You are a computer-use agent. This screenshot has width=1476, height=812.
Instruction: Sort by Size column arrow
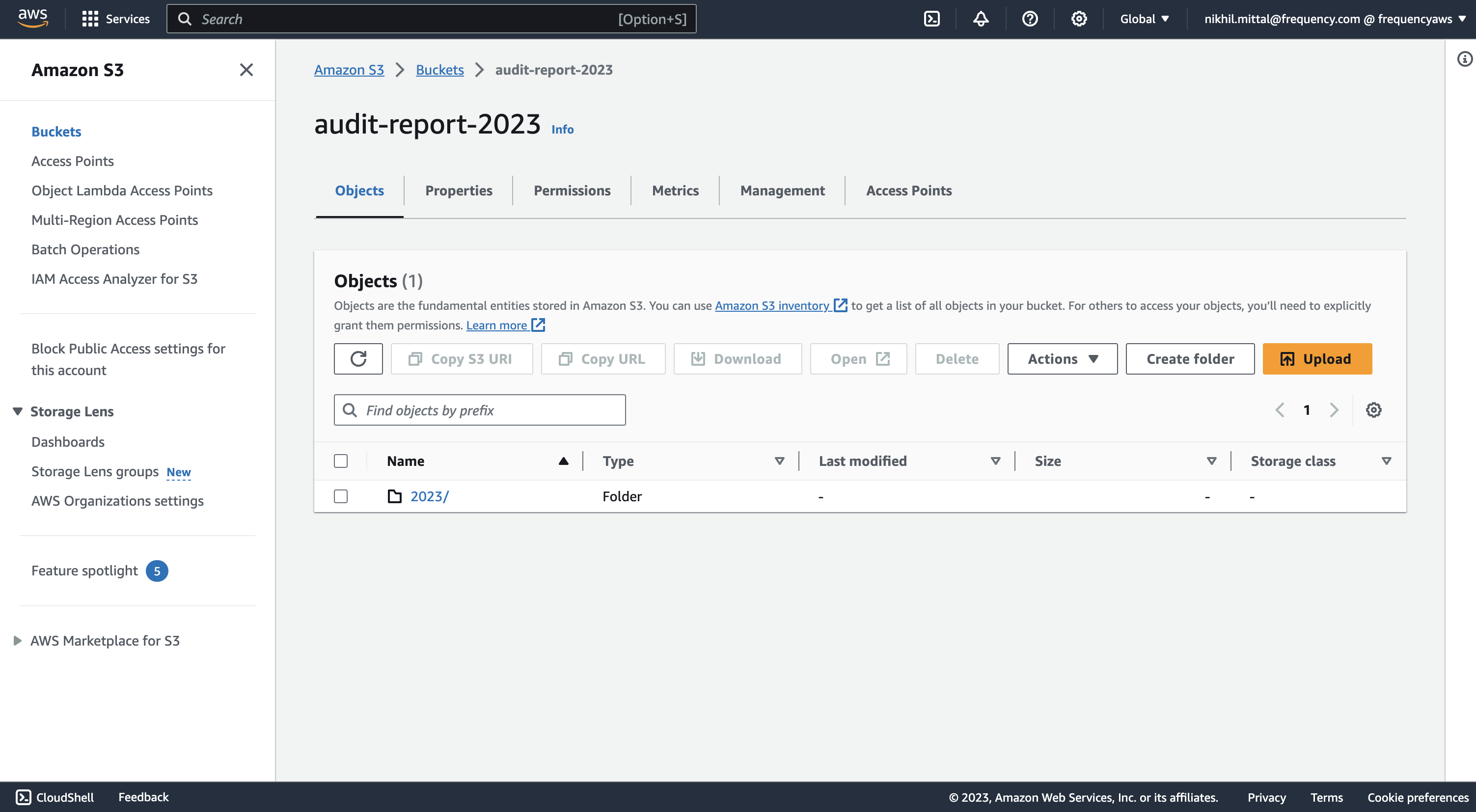pyautogui.click(x=1212, y=460)
